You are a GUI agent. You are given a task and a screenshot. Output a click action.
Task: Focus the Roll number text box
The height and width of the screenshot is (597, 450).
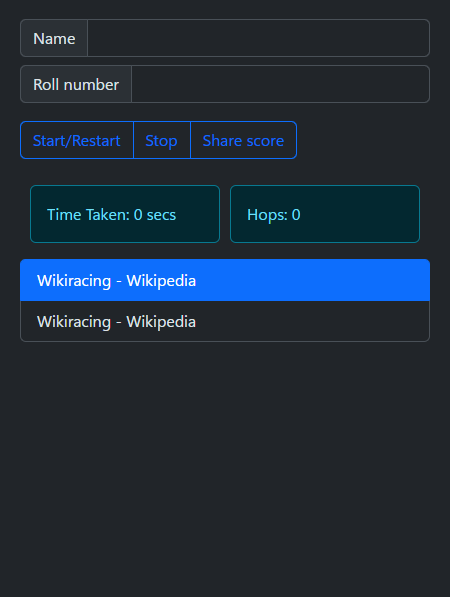click(281, 84)
